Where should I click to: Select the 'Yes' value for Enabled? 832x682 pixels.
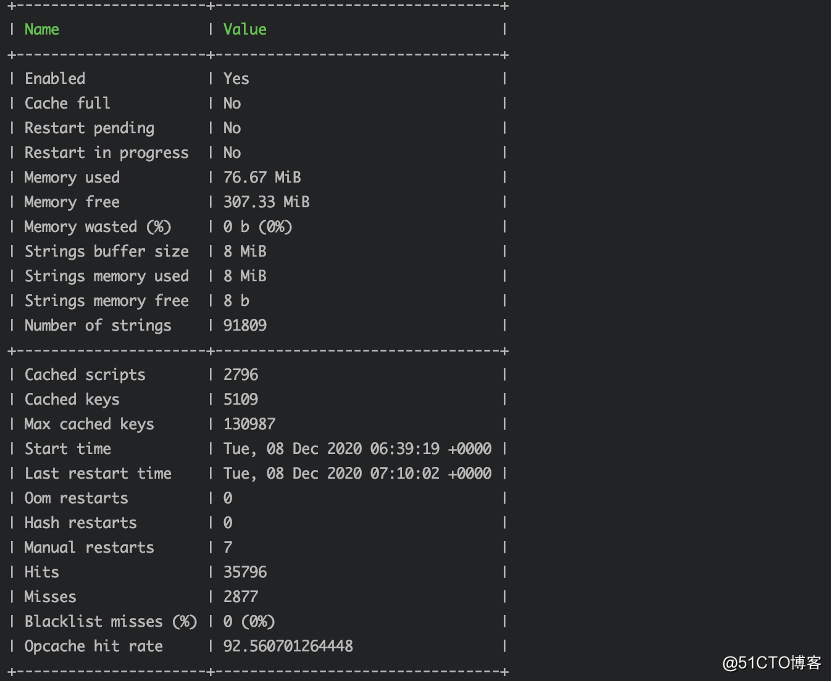(236, 79)
